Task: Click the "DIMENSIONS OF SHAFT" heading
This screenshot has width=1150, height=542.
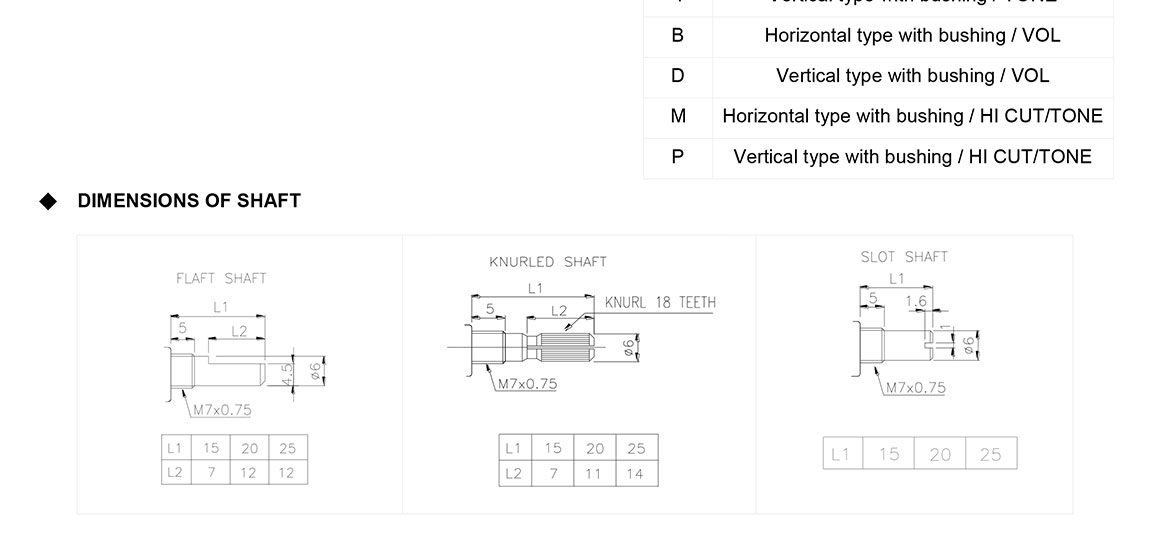Action: pyautogui.click(x=189, y=201)
